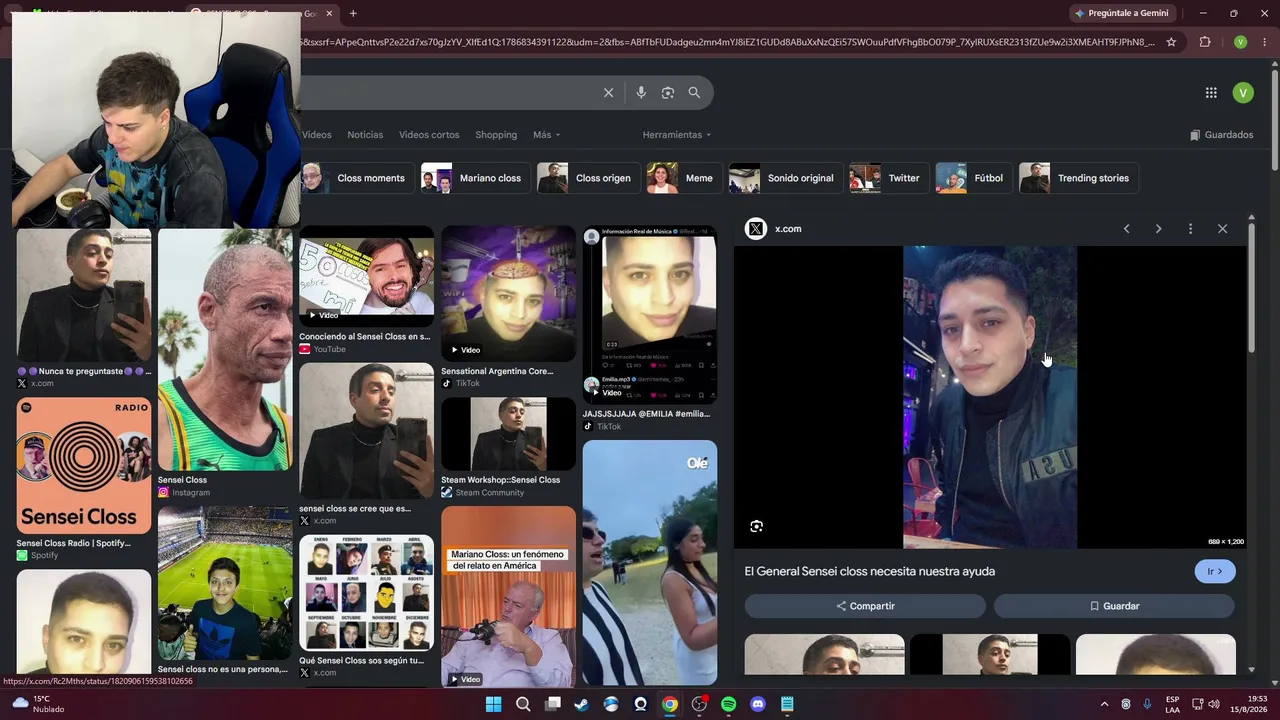The width and height of the screenshot is (1280, 720).
Task: Show hidden system tray icons
Action: pyautogui.click(x=1104, y=704)
